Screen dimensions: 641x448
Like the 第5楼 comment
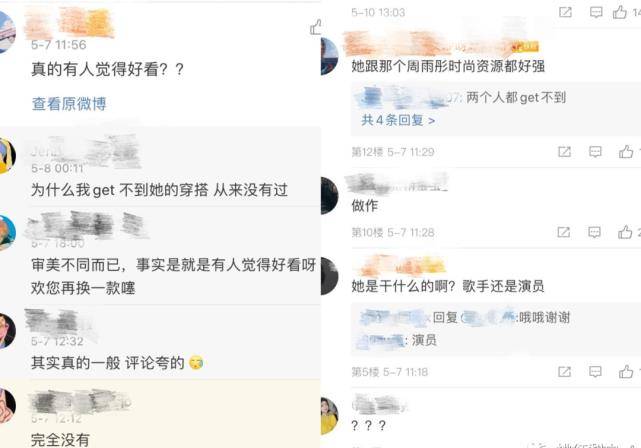click(626, 371)
